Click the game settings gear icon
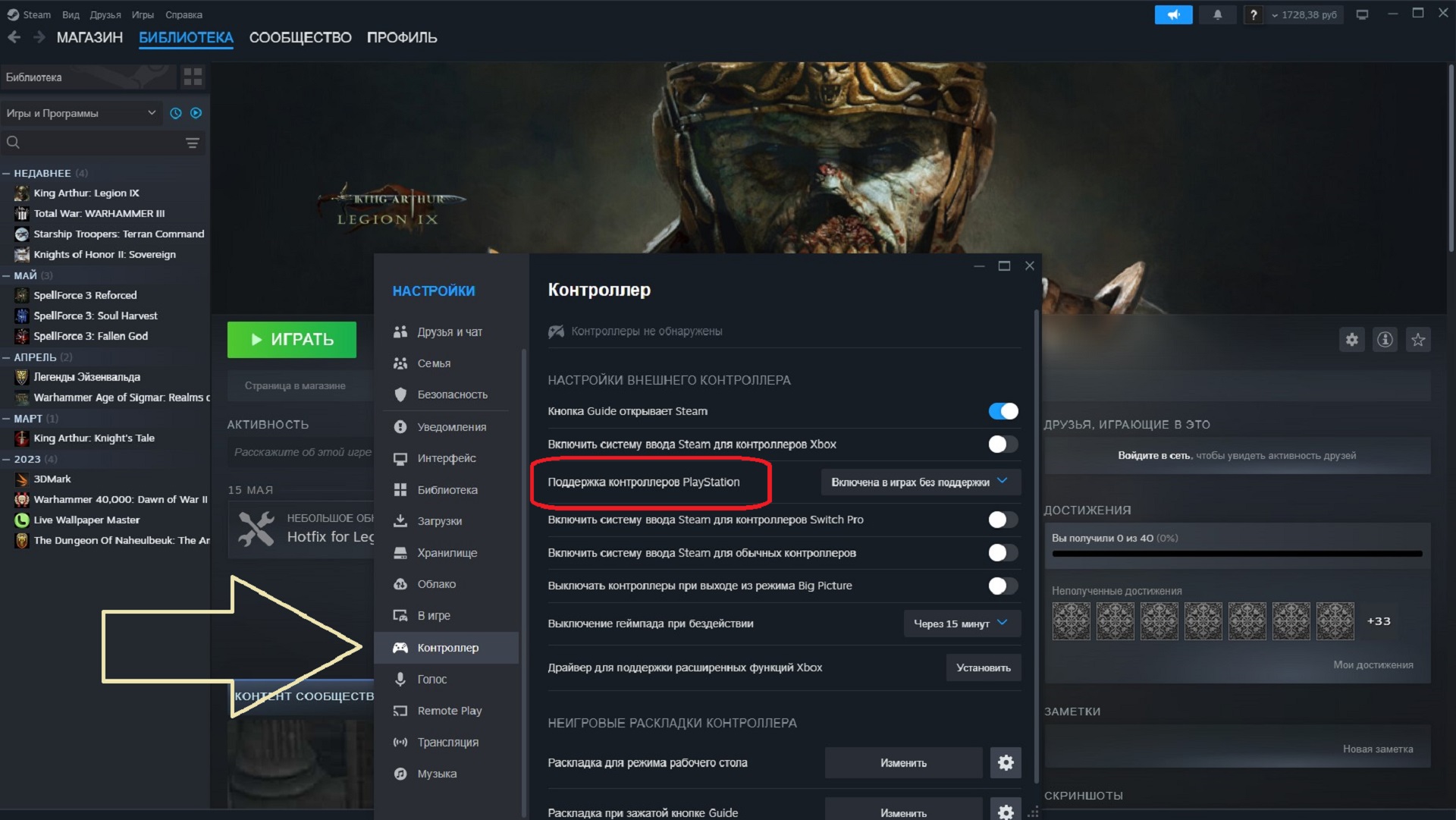Screen dimensions: 1456x820 1351,340
